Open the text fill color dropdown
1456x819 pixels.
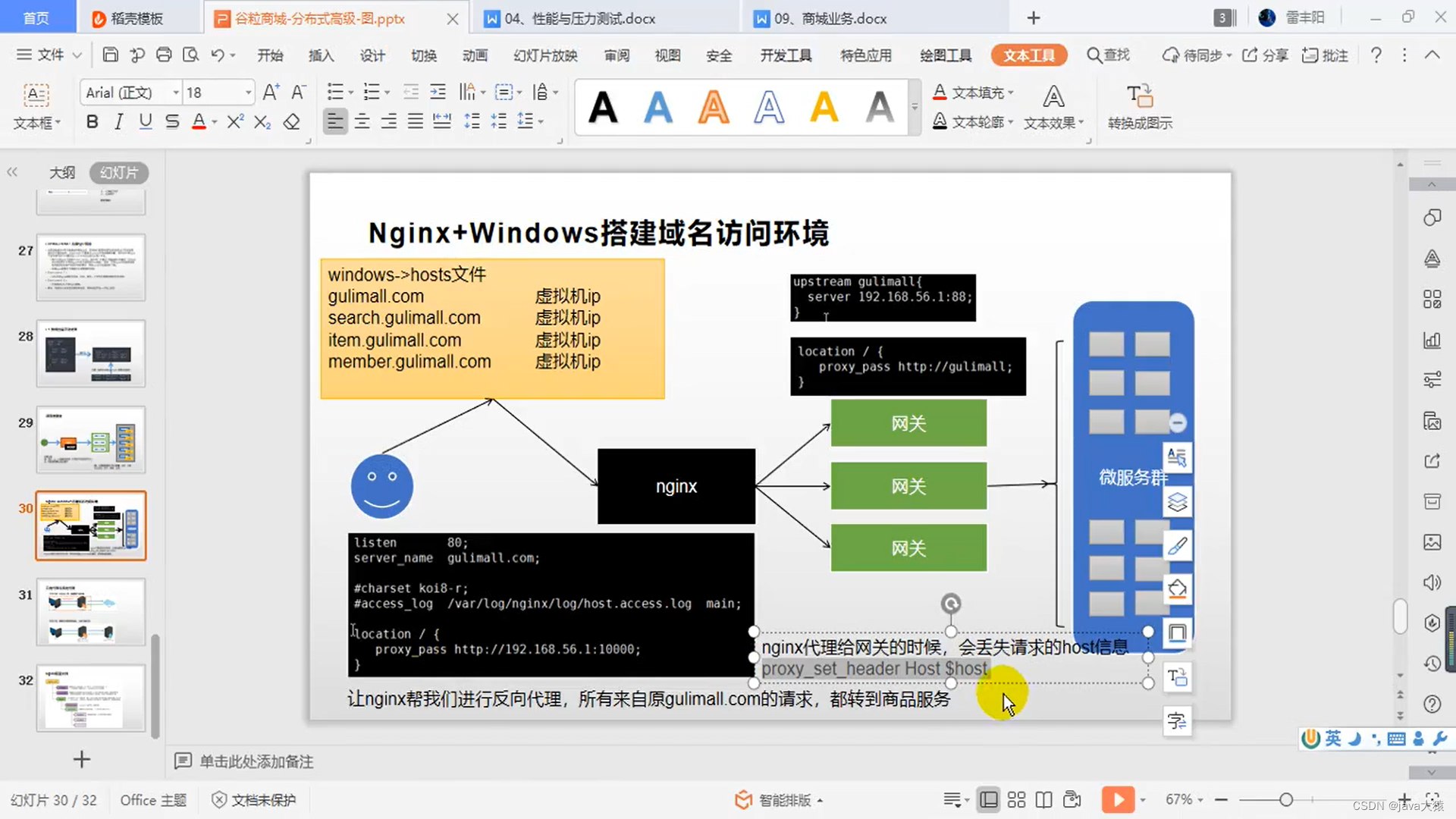click(1011, 93)
